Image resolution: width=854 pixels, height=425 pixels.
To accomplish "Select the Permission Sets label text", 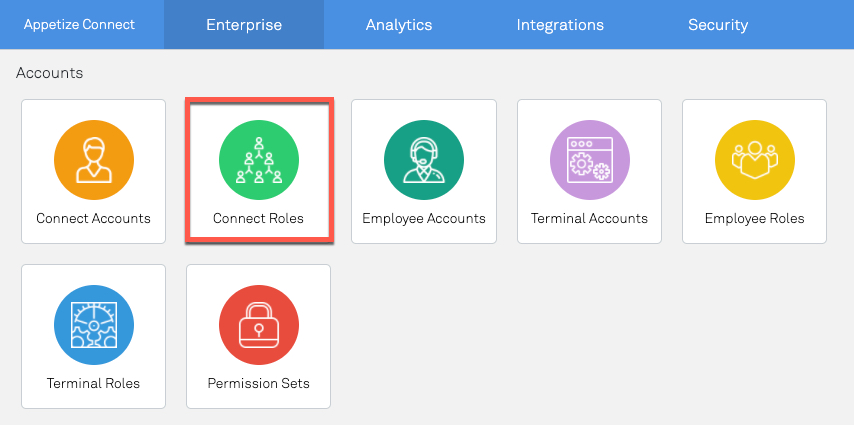I will 258,384.
